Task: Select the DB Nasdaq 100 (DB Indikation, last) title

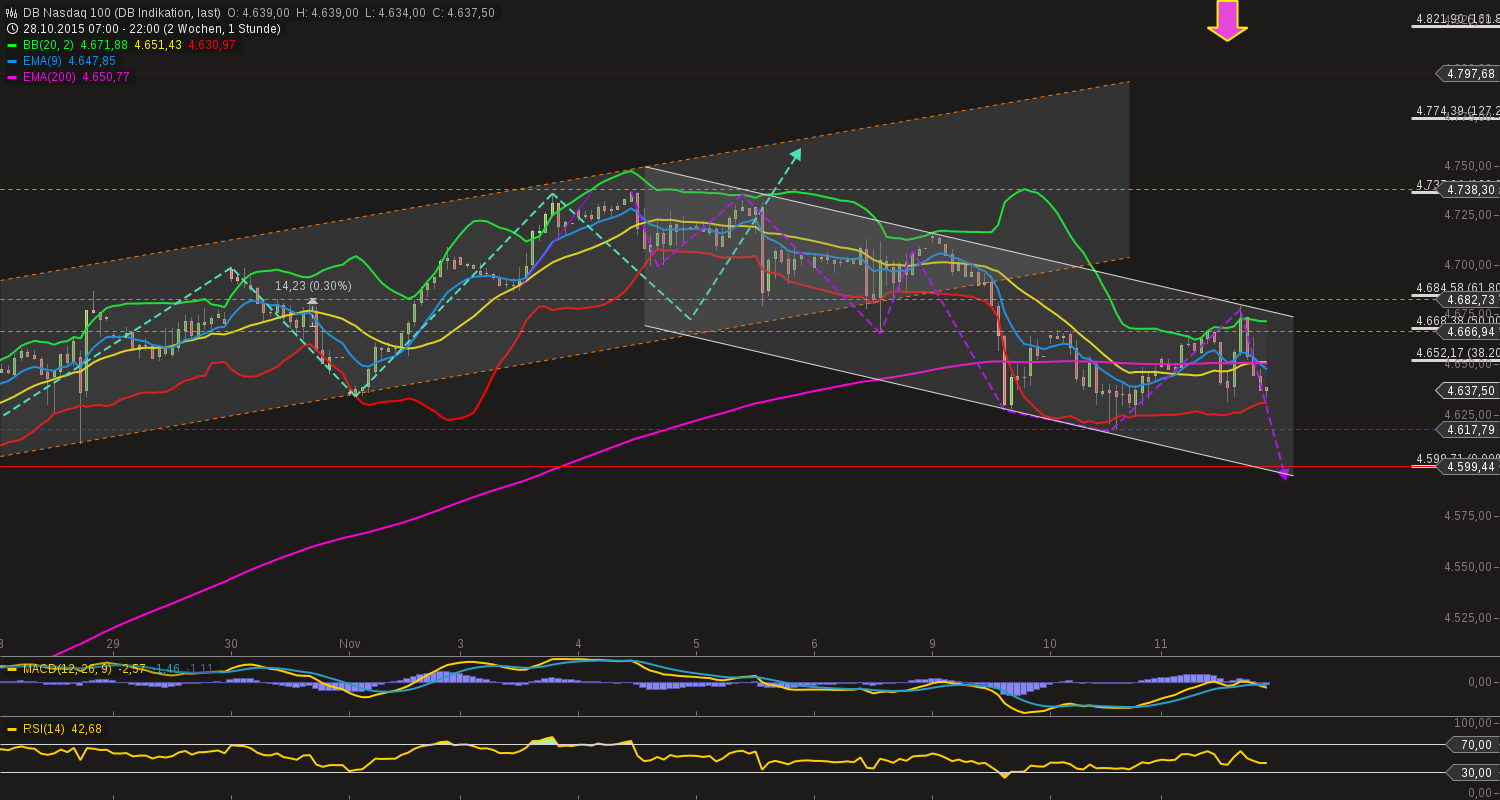Action: pos(122,13)
